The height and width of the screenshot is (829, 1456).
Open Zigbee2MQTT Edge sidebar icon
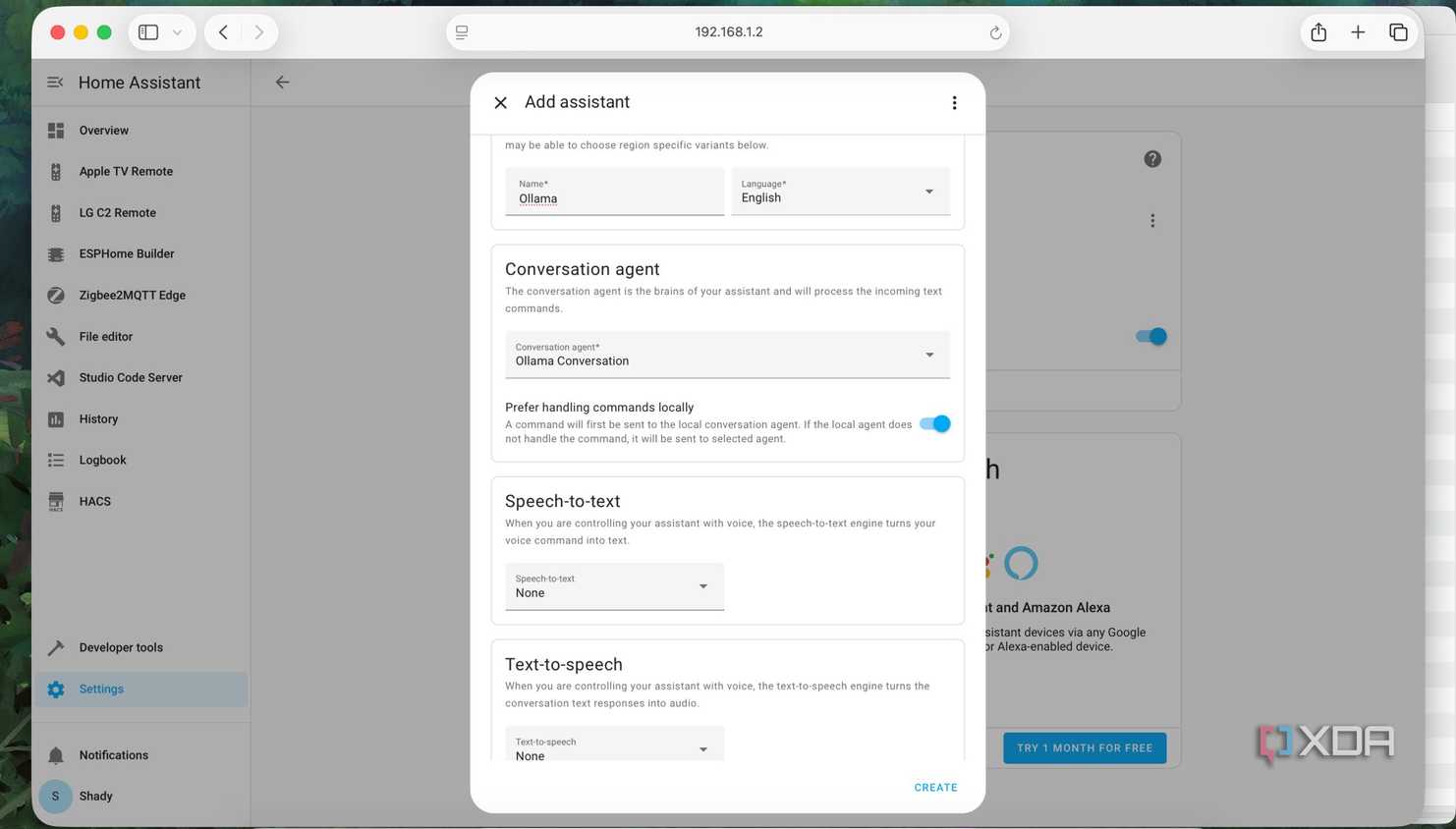click(56, 296)
